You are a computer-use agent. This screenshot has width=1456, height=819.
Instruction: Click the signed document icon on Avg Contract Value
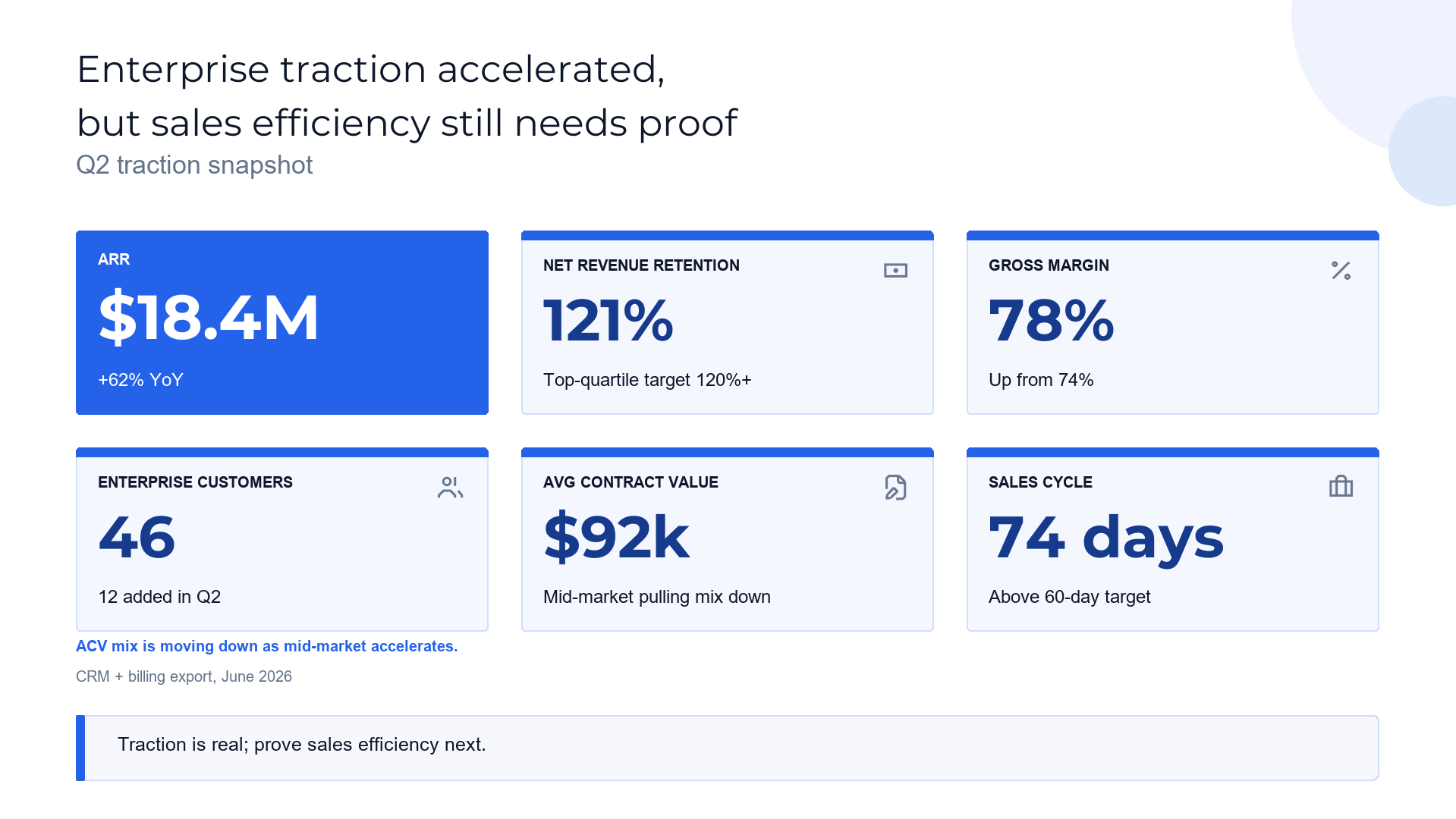pyautogui.click(x=895, y=488)
